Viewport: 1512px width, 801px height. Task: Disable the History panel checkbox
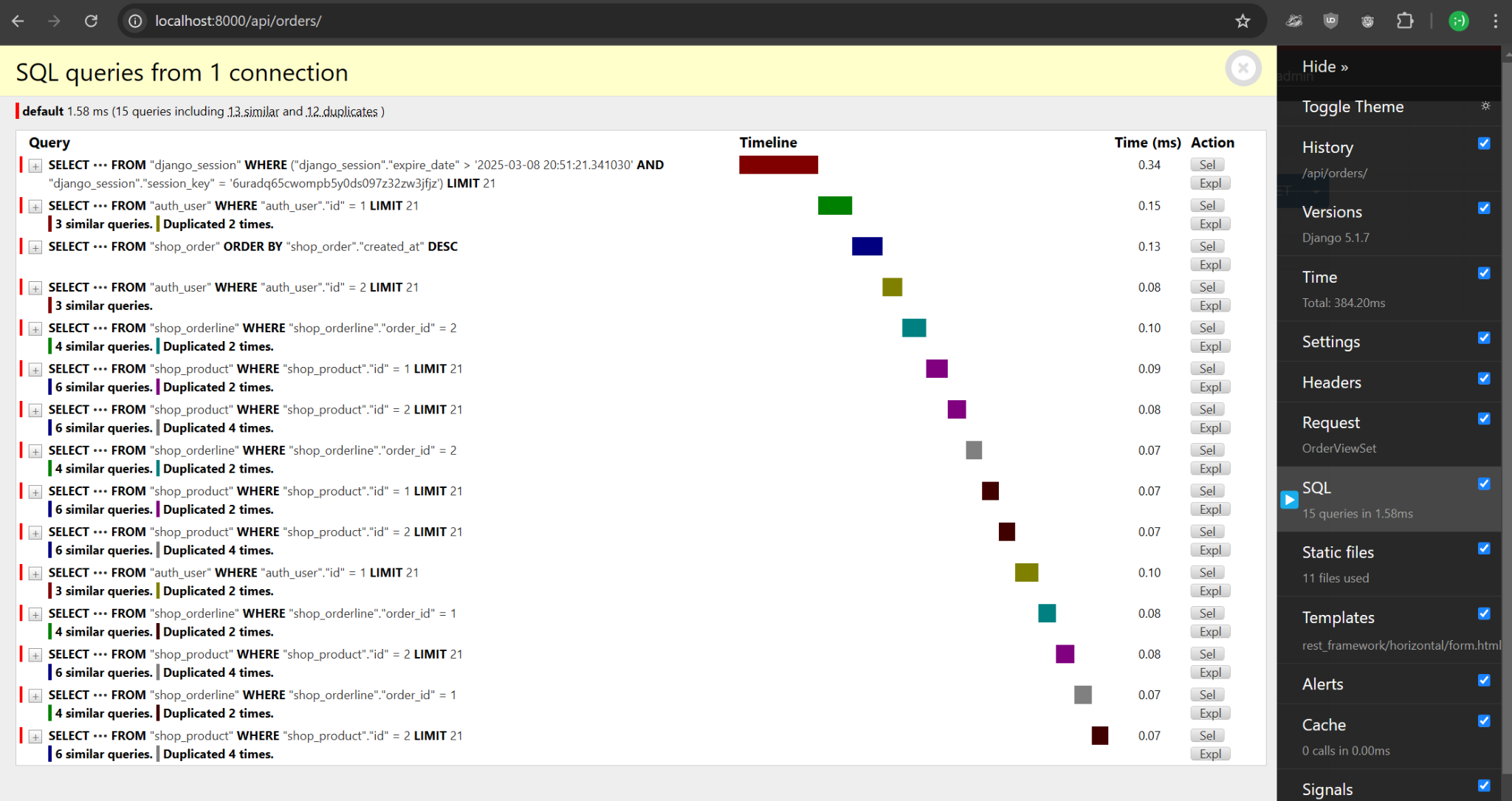tap(1484, 143)
